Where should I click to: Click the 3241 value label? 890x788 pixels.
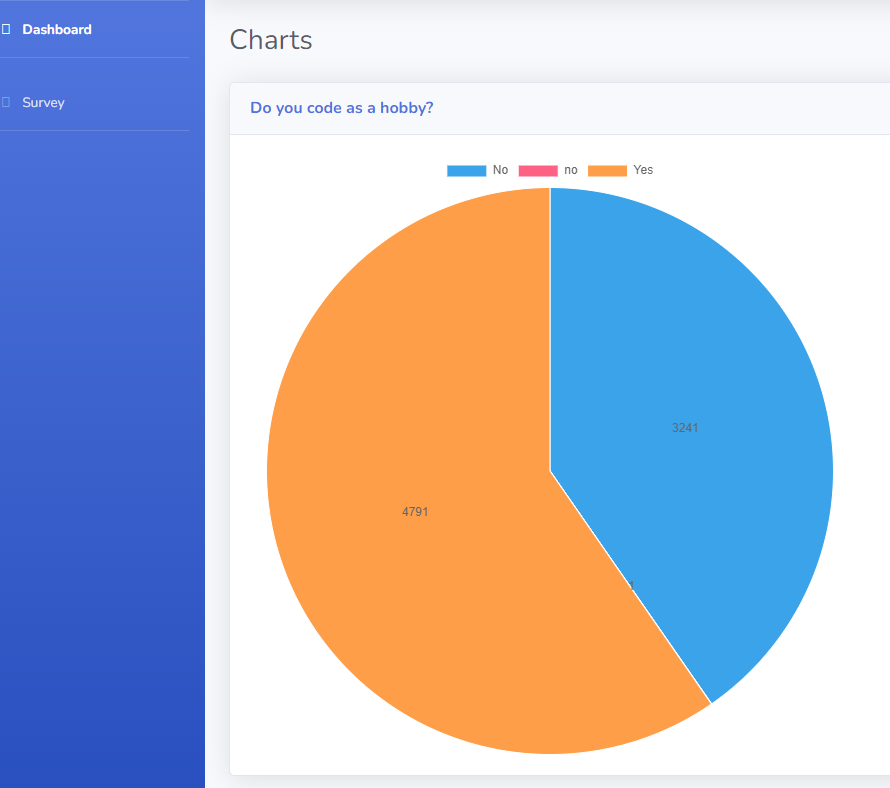(x=685, y=427)
